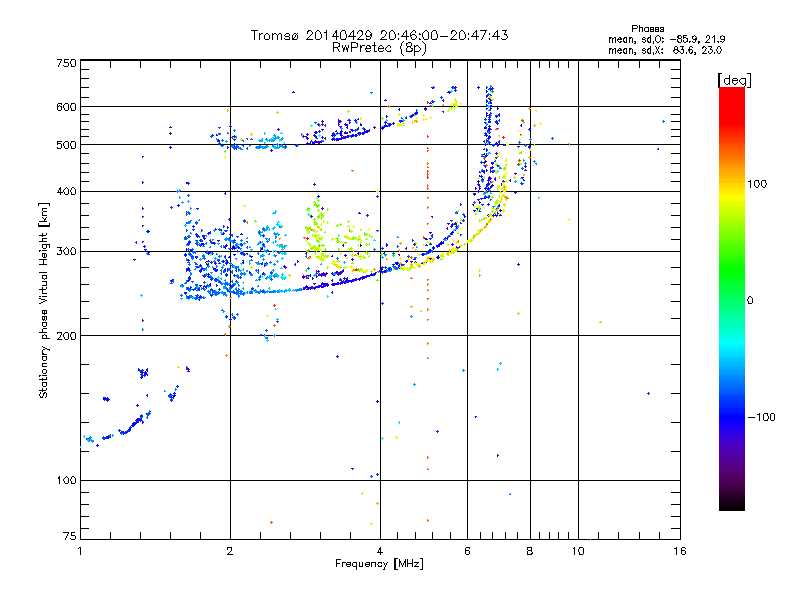Click the y-axis tick label '400'
Viewport: 800px width, 600px height.
pyautogui.click(x=67, y=192)
